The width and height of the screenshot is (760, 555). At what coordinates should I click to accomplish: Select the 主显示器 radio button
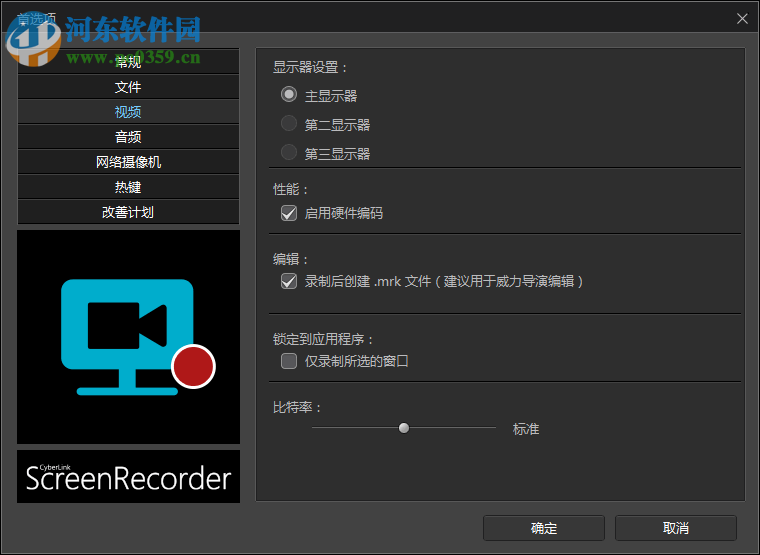289,95
